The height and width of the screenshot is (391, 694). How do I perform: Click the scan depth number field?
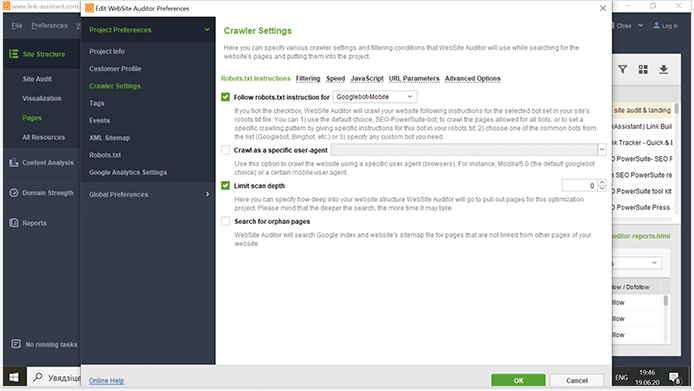click(579, 186)
